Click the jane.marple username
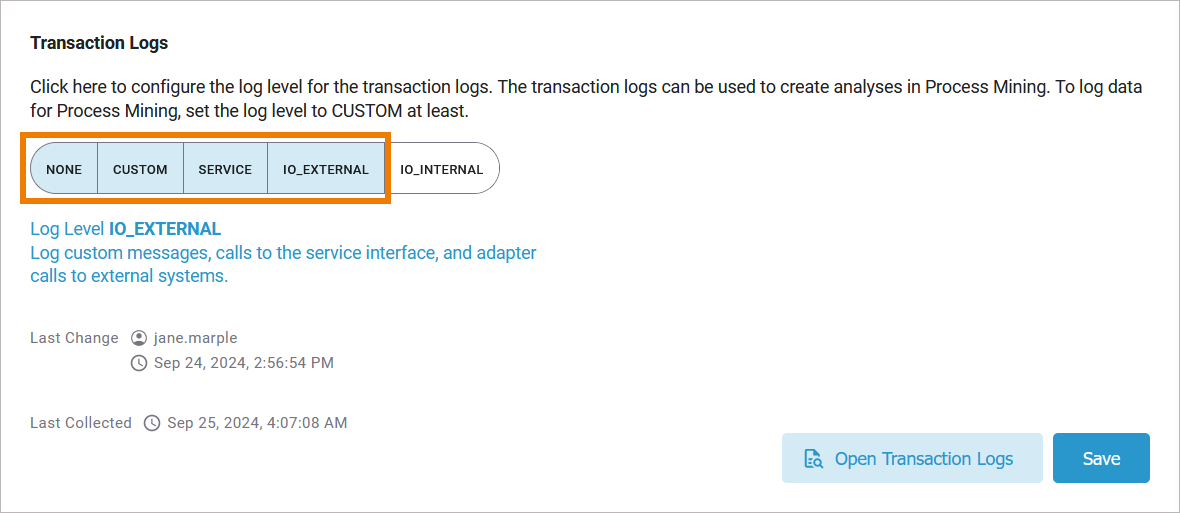This screenshot has width=1180, height=513. [196, 338]
